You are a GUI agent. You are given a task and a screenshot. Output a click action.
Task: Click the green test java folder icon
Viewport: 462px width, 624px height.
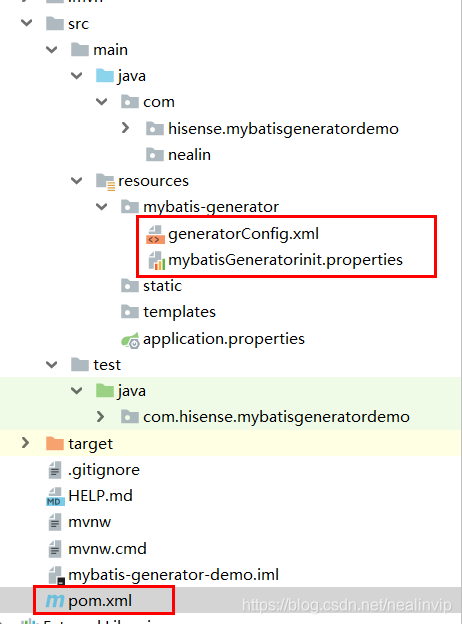(x=105, y=391)
